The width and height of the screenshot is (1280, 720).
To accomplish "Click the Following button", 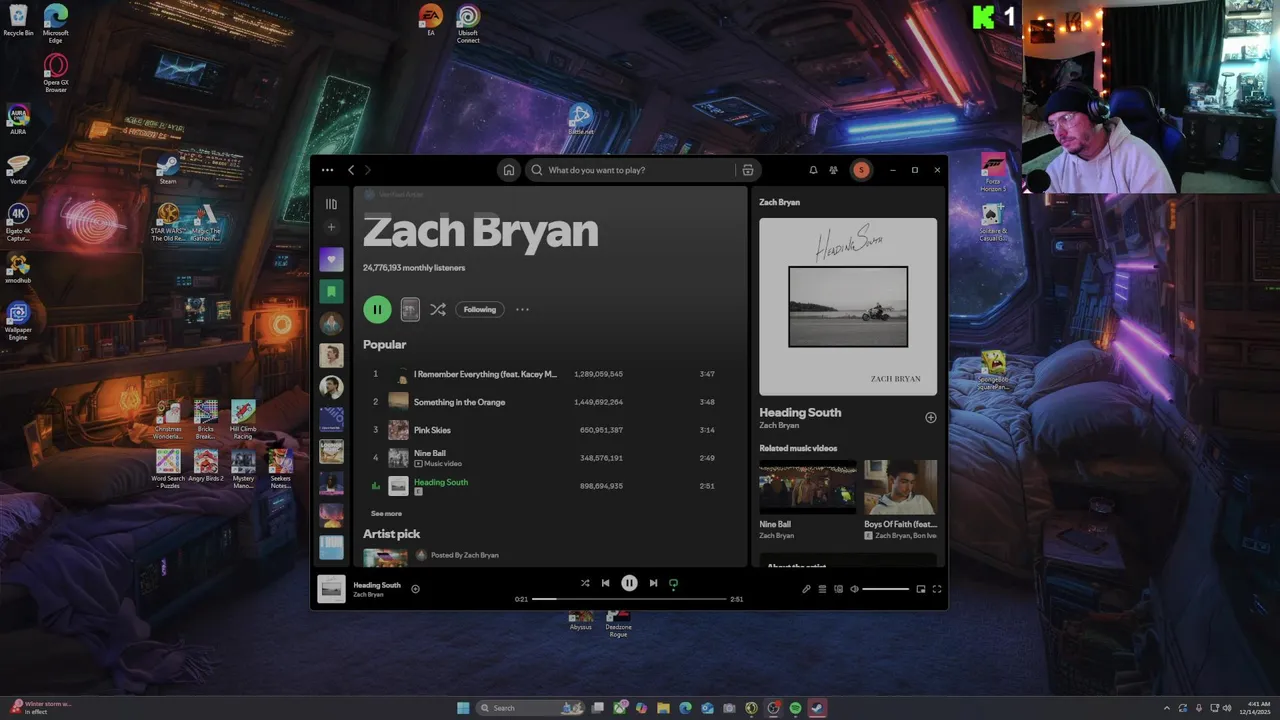I will coord(480,310).
